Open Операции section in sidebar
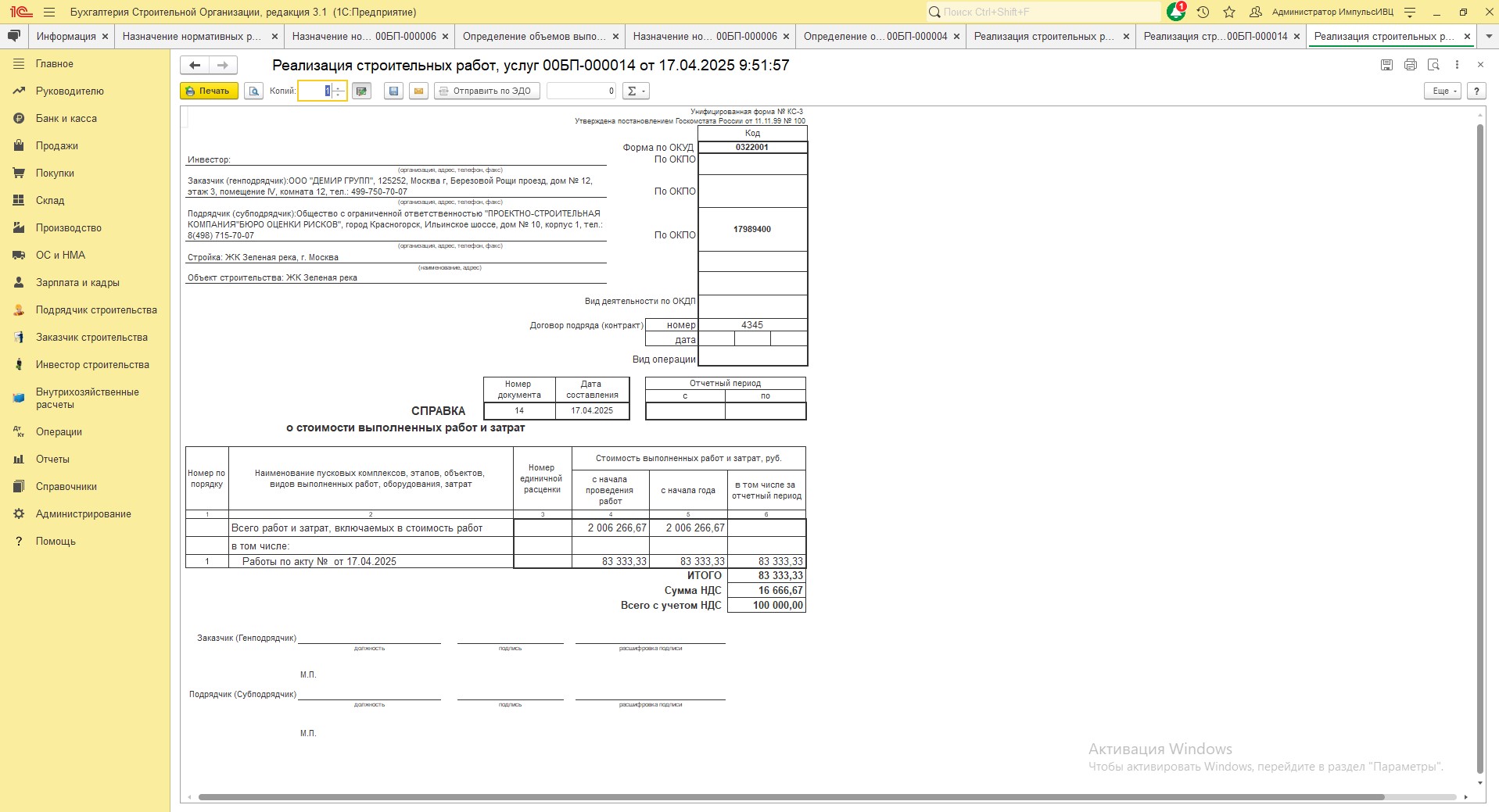The width and height of the screenshot is (1499, 812). [84, 432]
